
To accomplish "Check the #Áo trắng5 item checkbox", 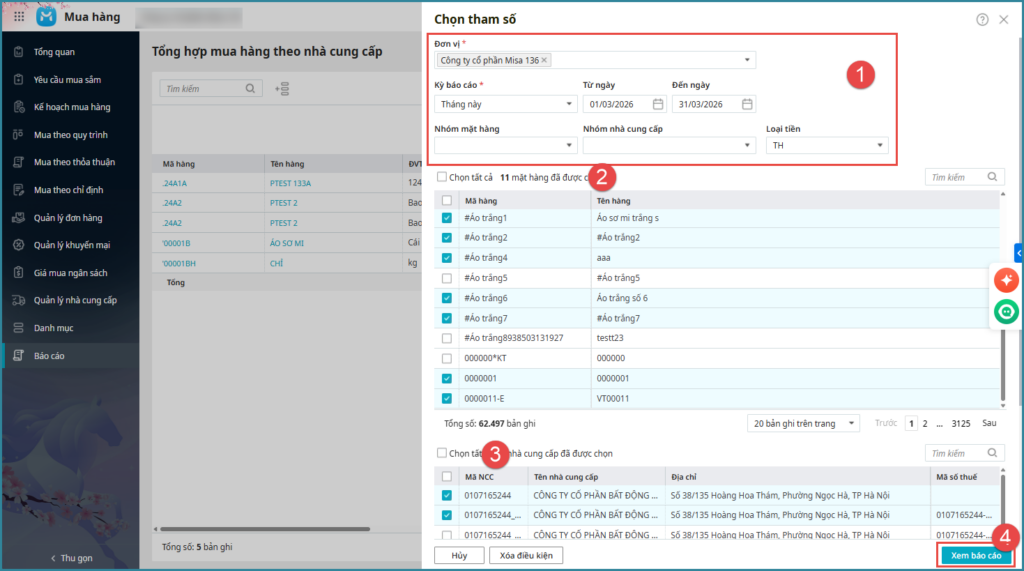I will pyautogui.click(x=446, y=278).
